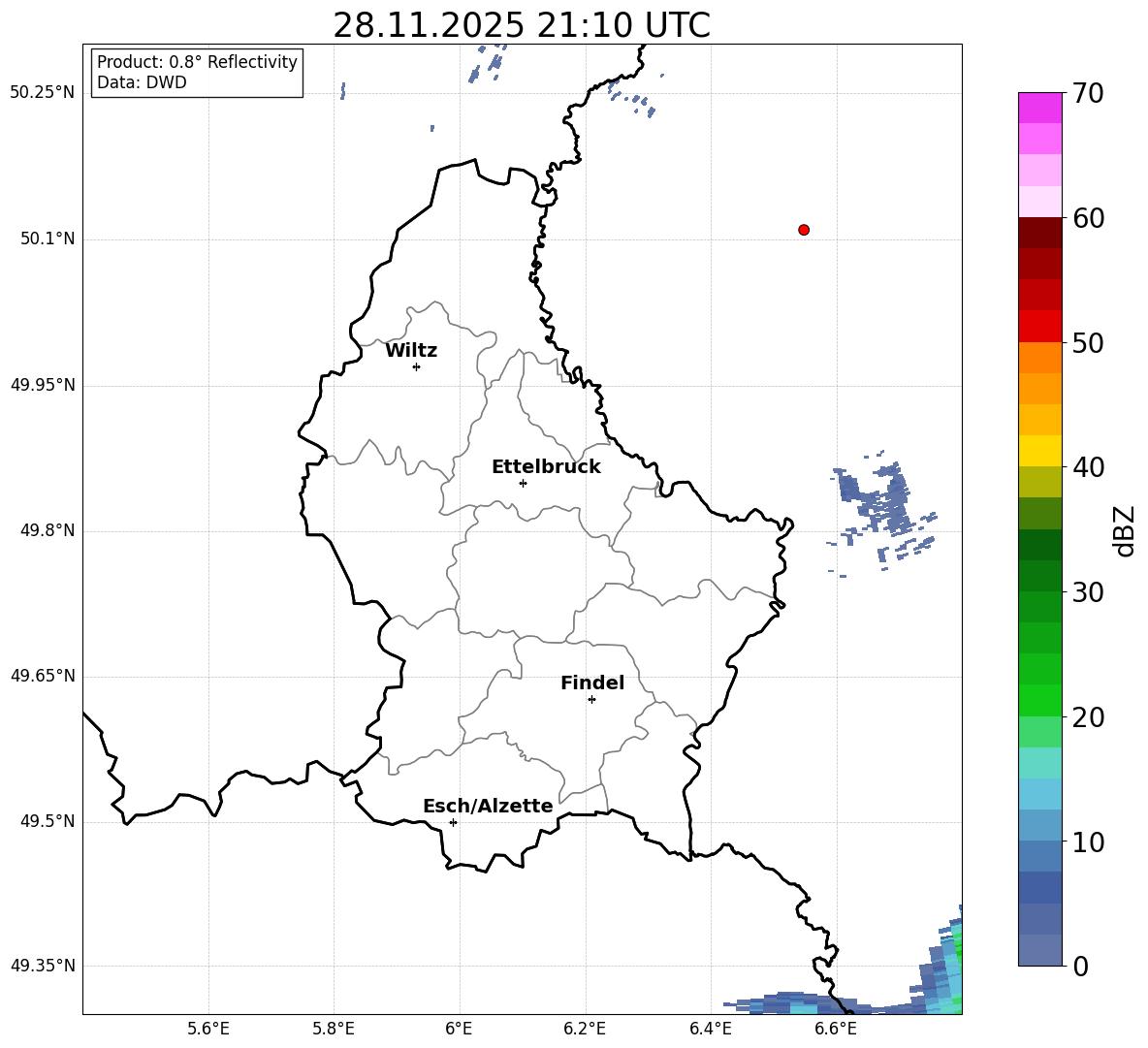Select the Wiltz city label
Image resolution: width=1148 pixels, height=1048 pixels.
(411, 351)
